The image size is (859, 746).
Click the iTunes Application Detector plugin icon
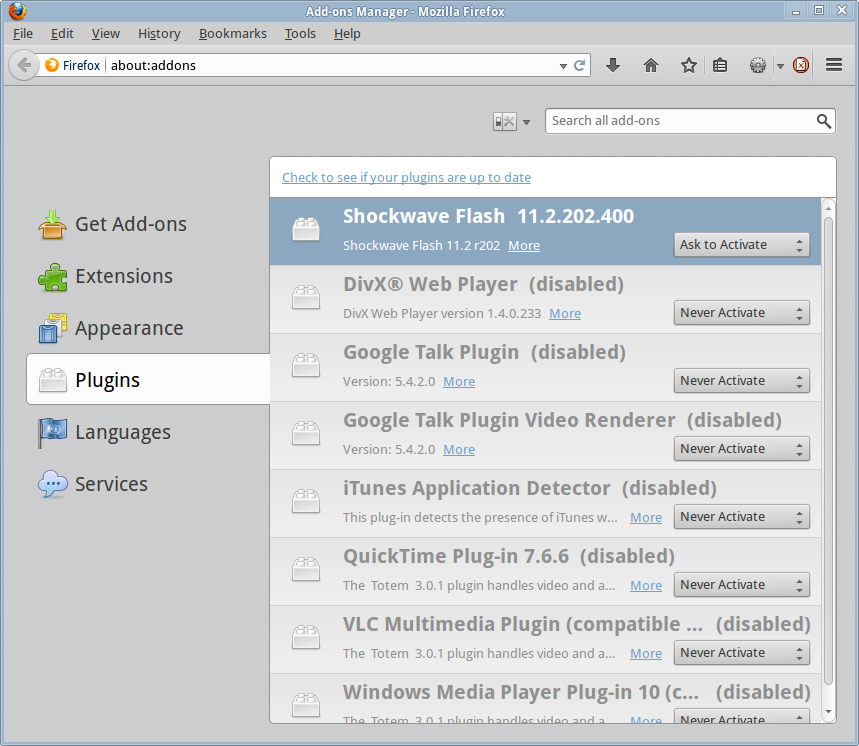coord(306,501)
